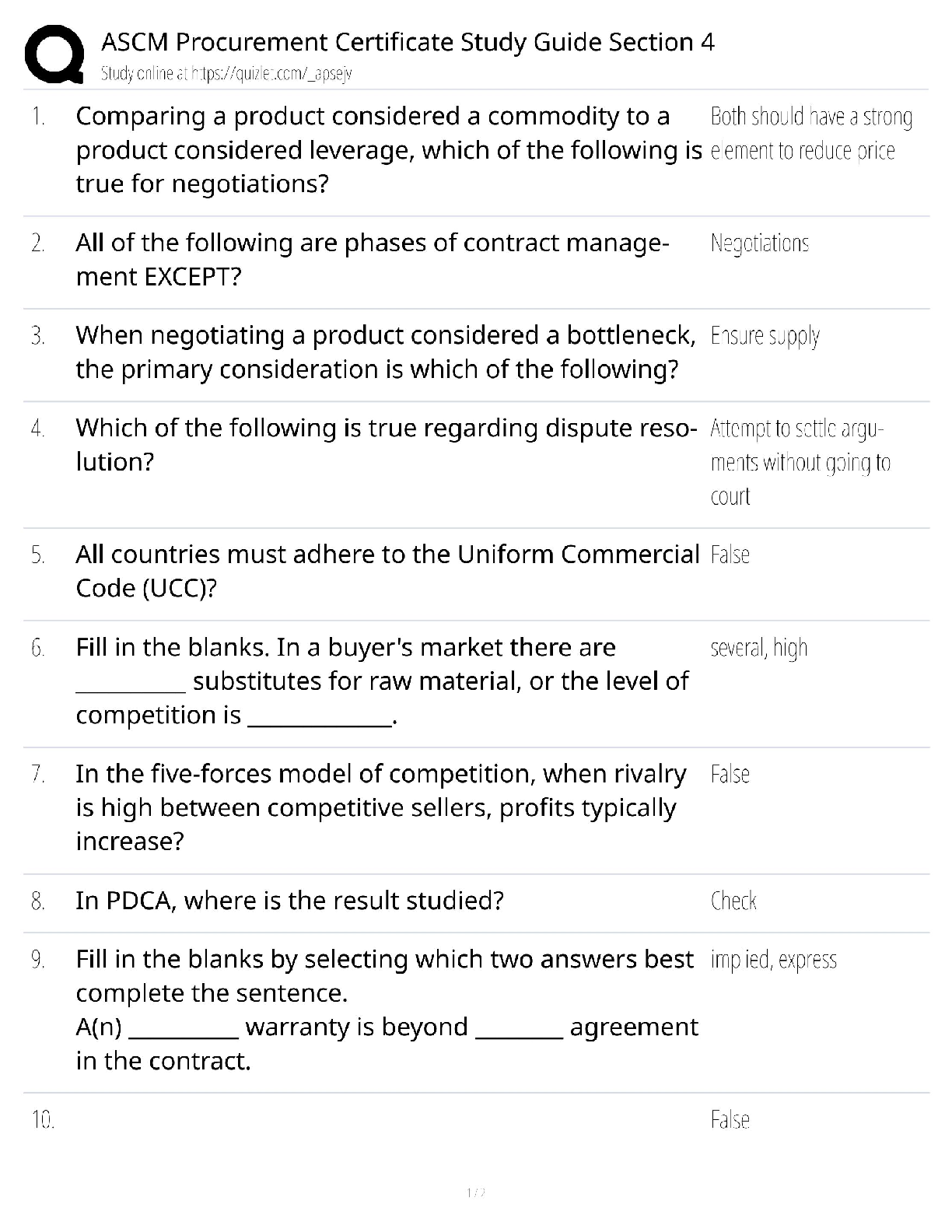Select the bottleneck product negotiation question
Screen dimensions: 952x1232
(386, 352)
